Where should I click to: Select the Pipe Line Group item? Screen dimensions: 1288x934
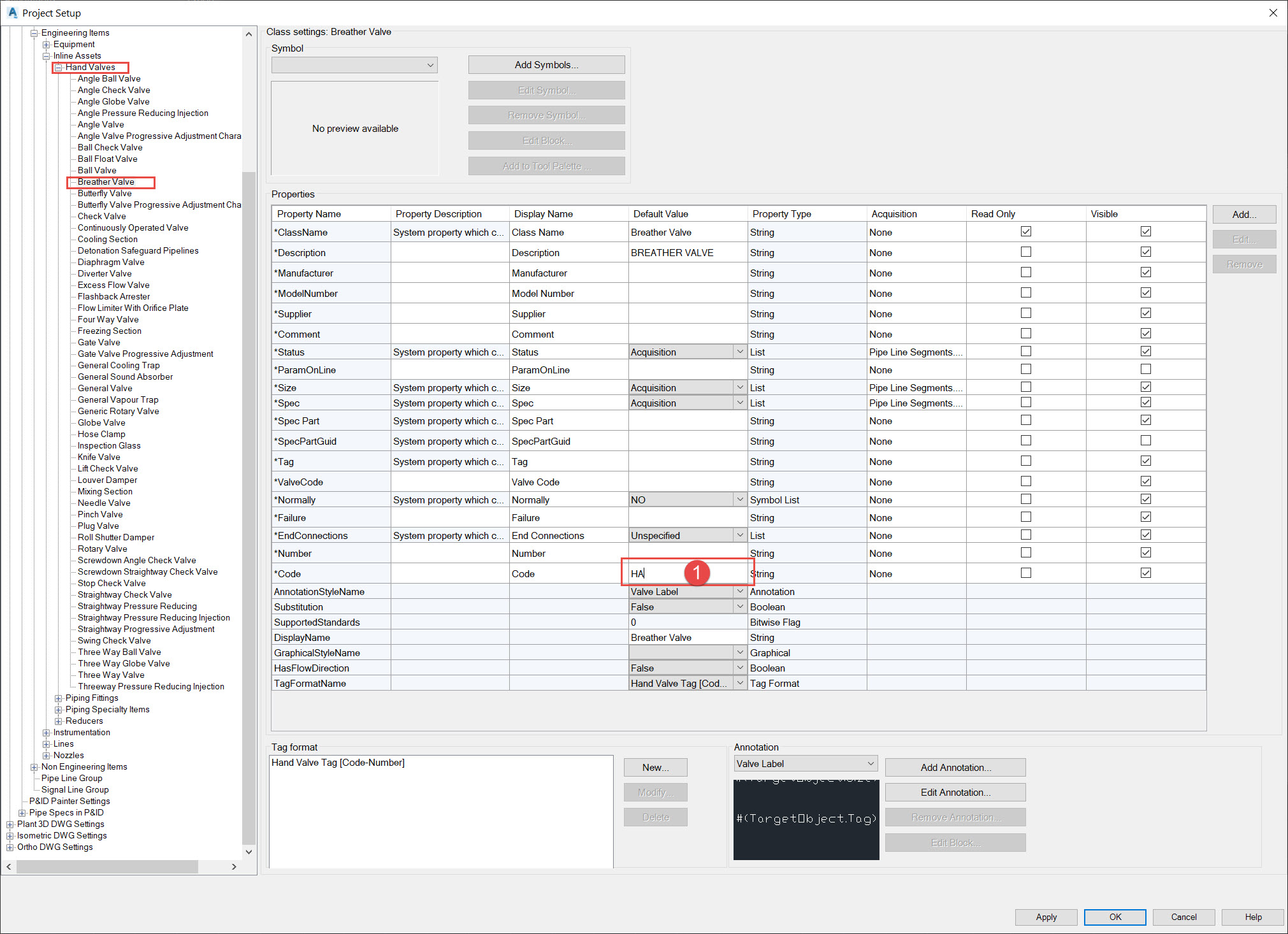coord(71,778)
